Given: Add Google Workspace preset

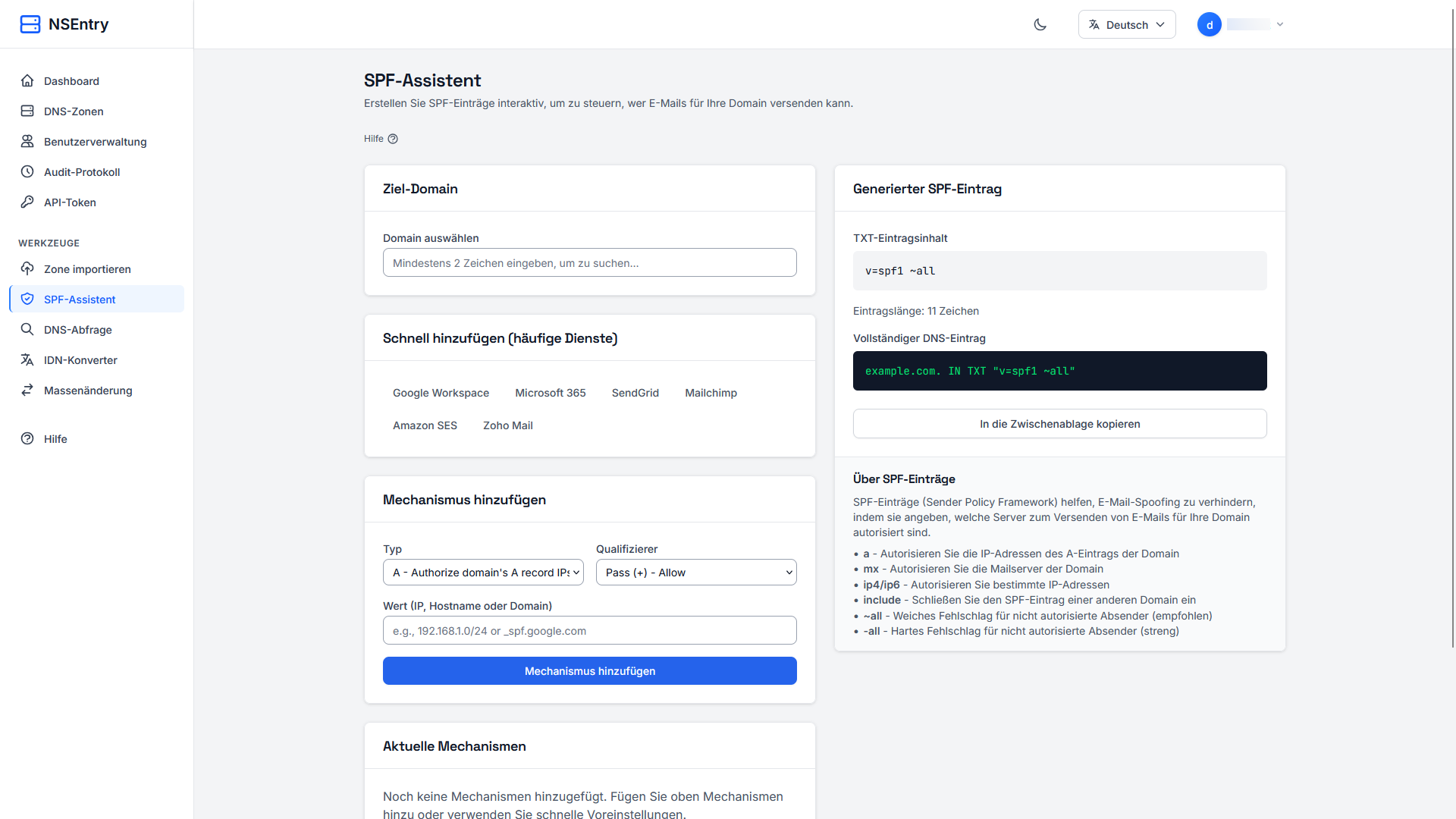Looking at the screenshot, I should (x=441, y=393).
